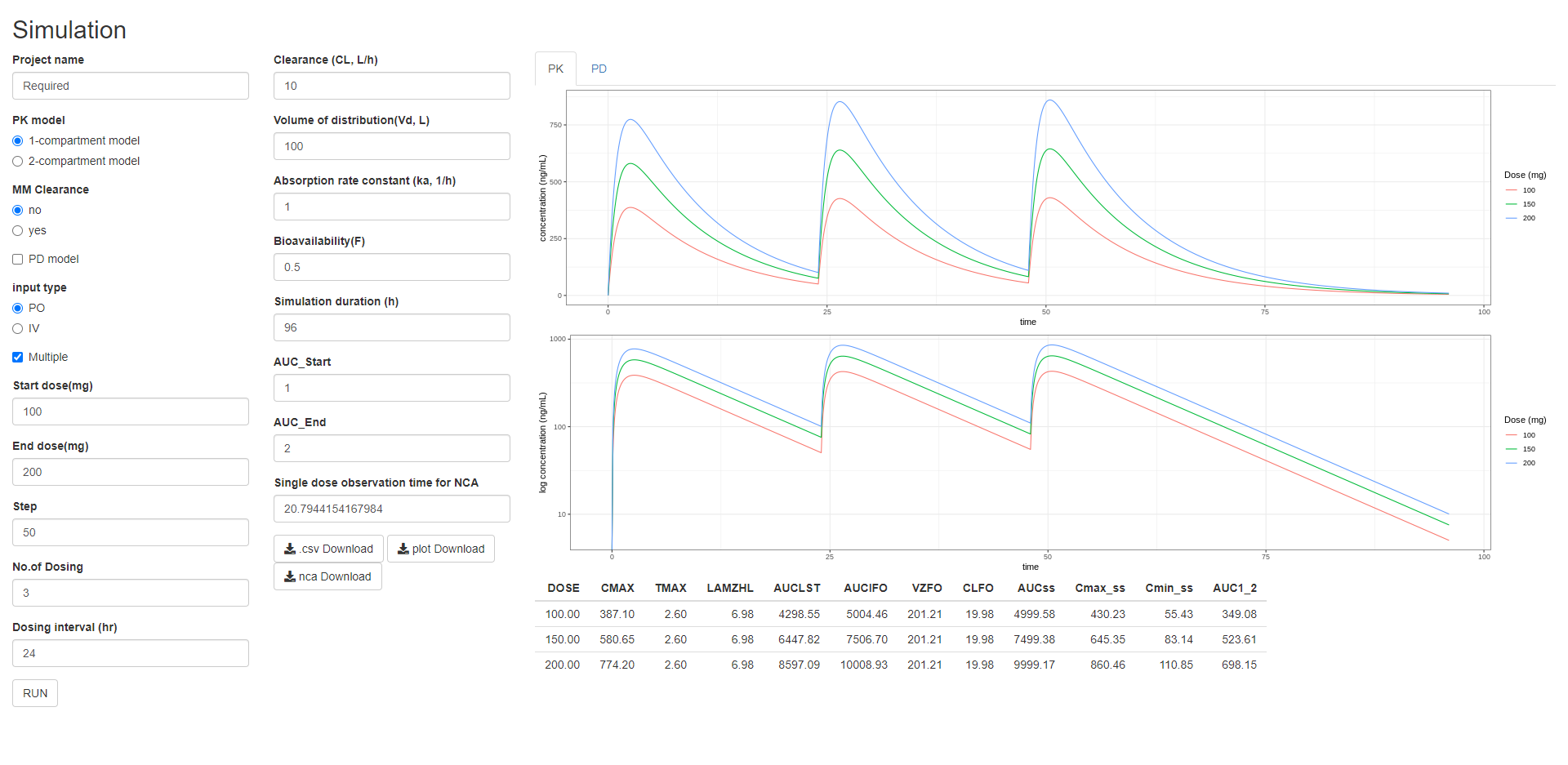Click the Single dose observation time field
The height and width of the screenshot is (765, 1568).
(391, 509)
